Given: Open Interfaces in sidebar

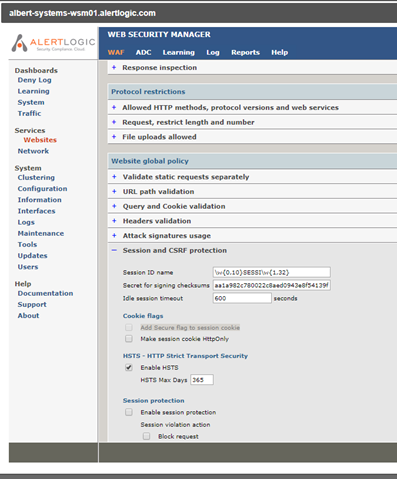Looking at the screenshot, I should tap(36, 211).
